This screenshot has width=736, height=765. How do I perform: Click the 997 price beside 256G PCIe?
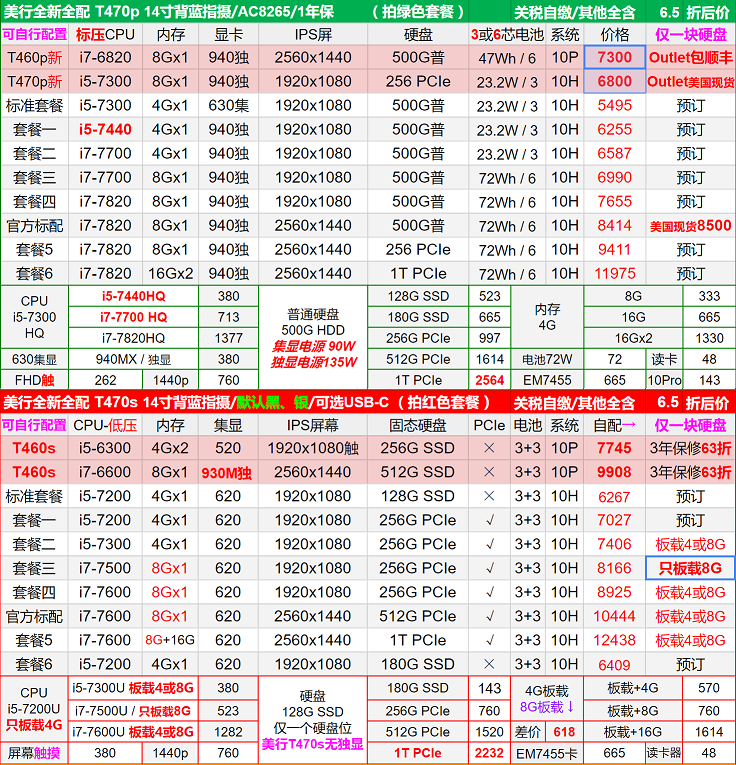point(490,338)
